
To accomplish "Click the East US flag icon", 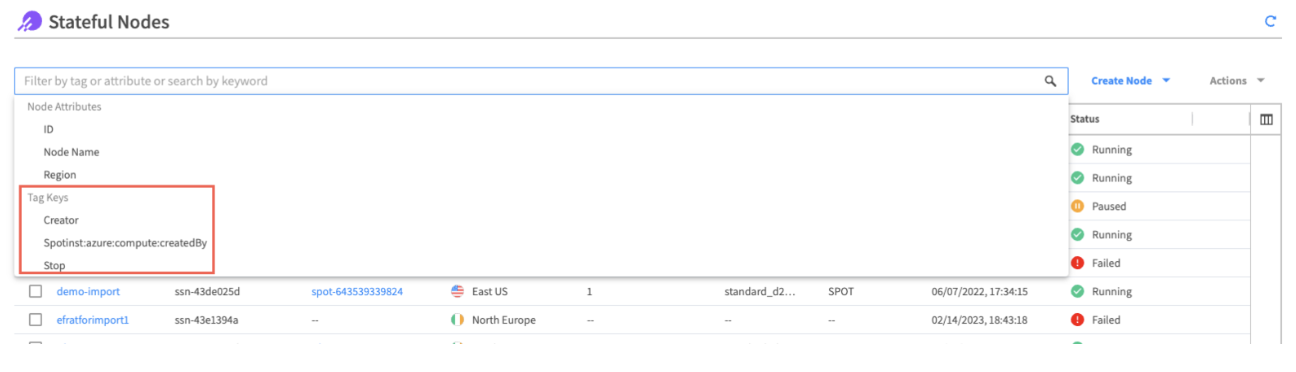I will (x=458, y=292).
